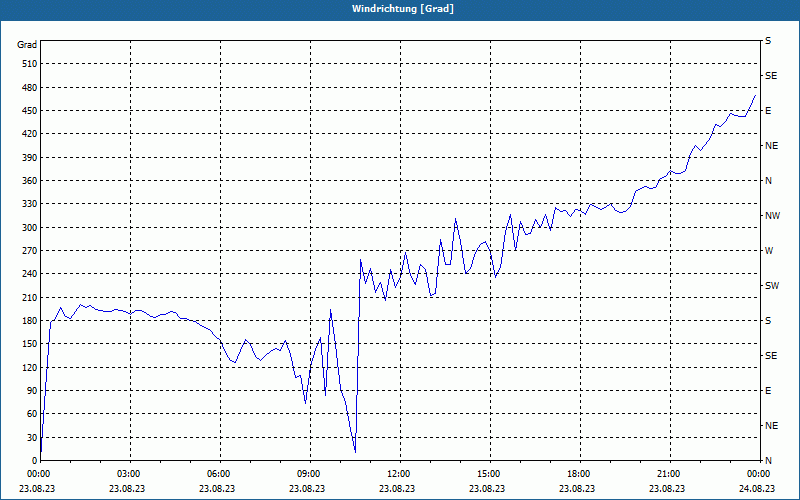800x500 pixels.
Task: Click the Grad unit label on the y-axis
Action: click(27, 45)
